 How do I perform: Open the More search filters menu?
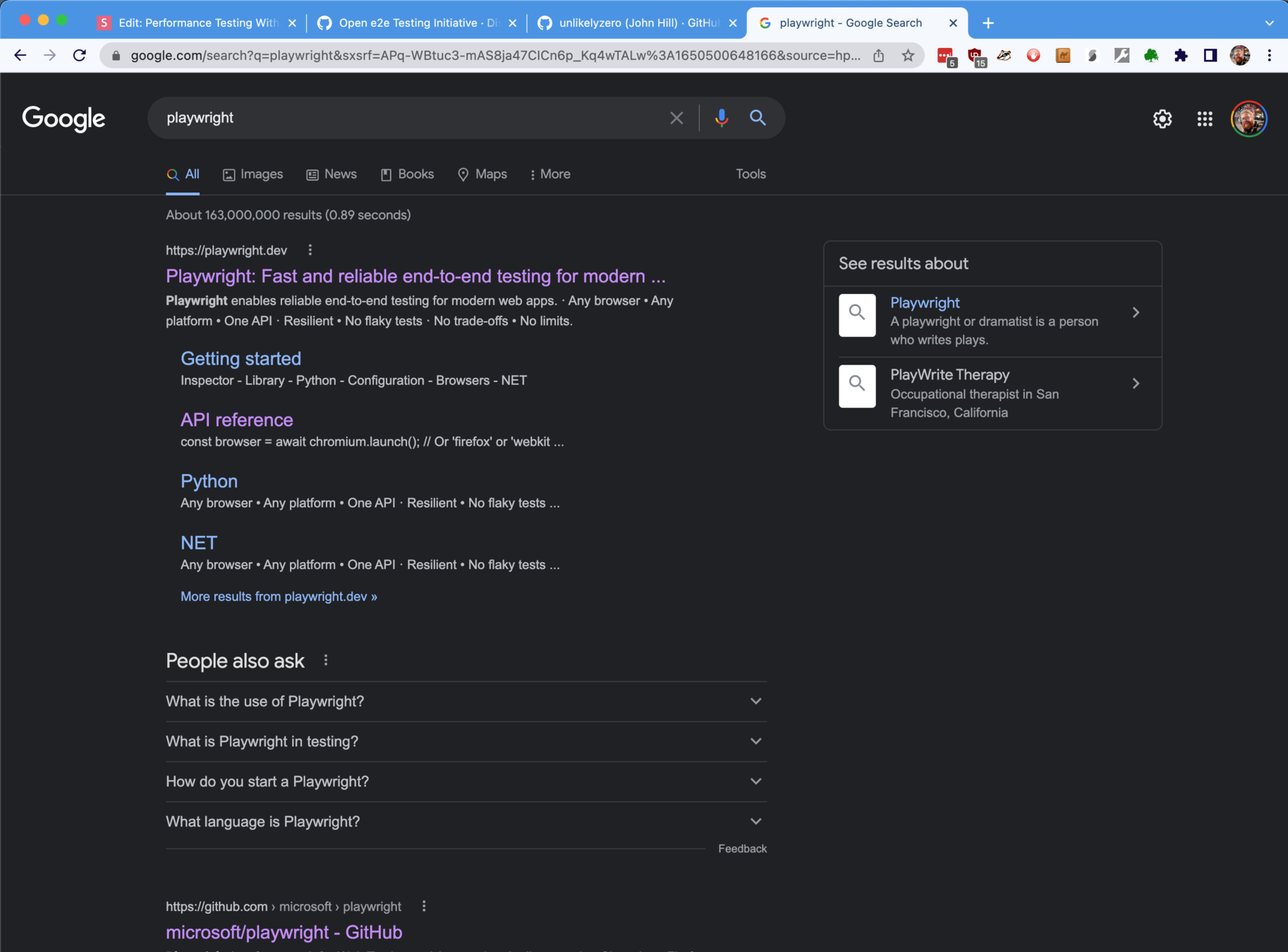click(x=550, y=174)
